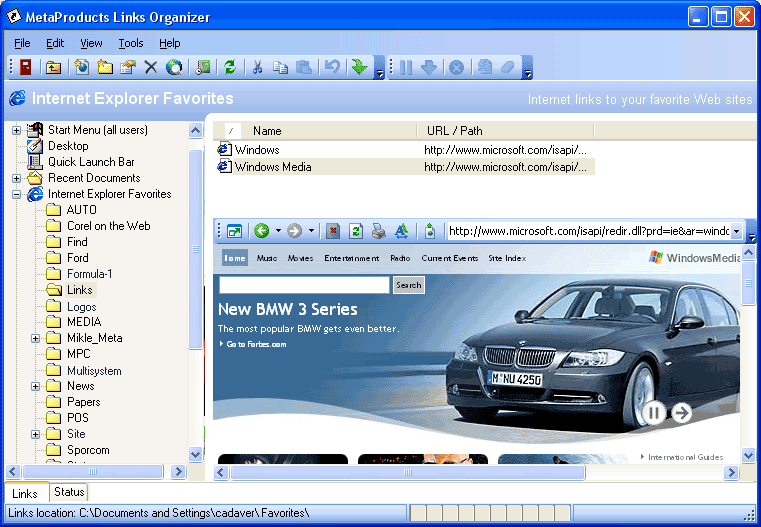Click the tree panel scroll down arrow
This screenshot has width=761, height=527.
tap(196, 455)
